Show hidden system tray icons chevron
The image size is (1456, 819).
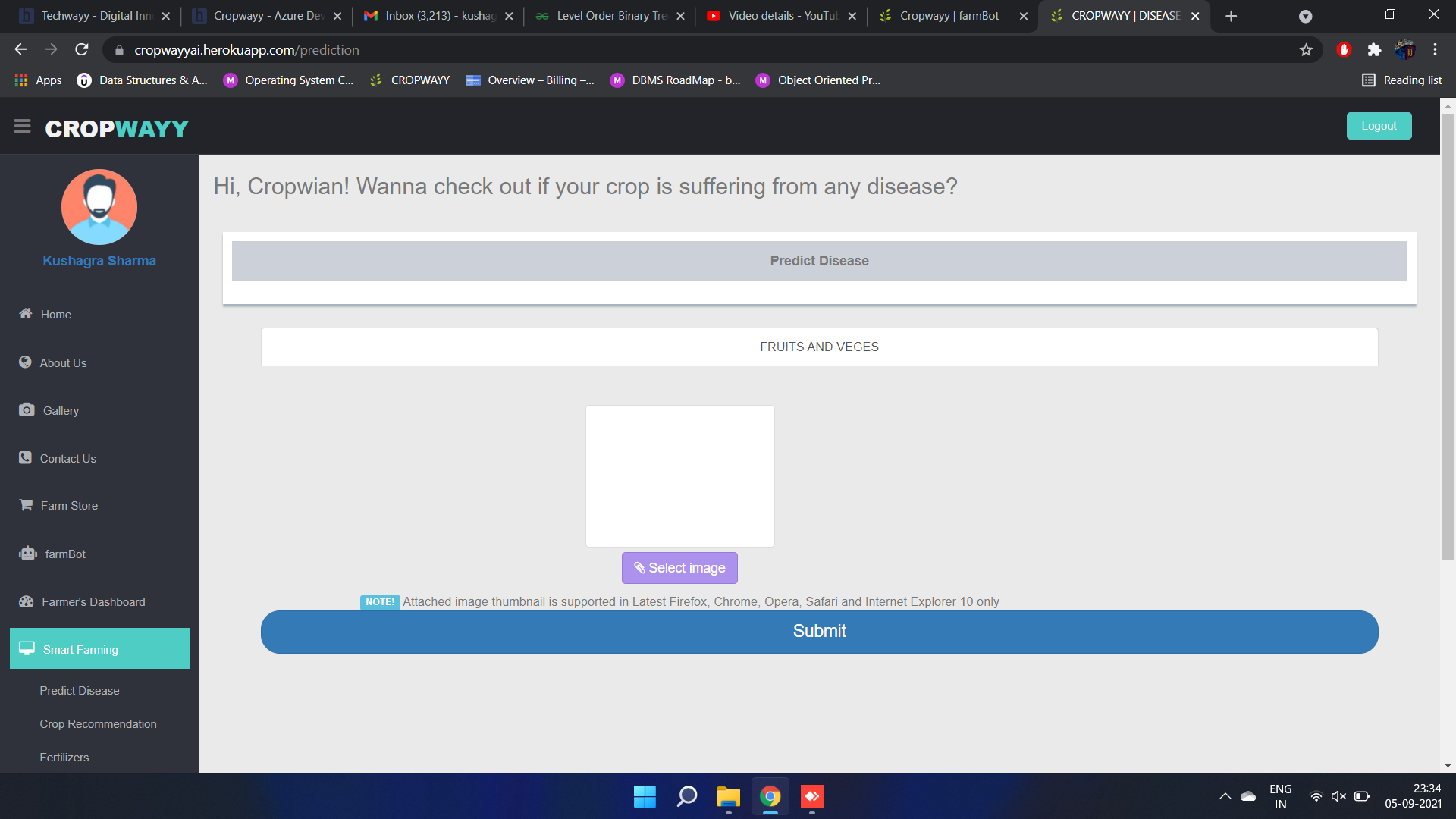1225,796
